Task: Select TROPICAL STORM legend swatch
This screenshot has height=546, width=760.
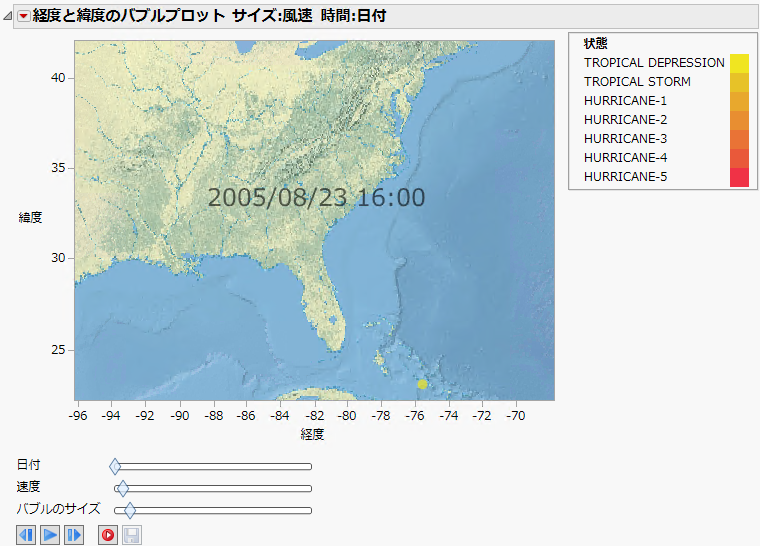Action: pos(739,82)
